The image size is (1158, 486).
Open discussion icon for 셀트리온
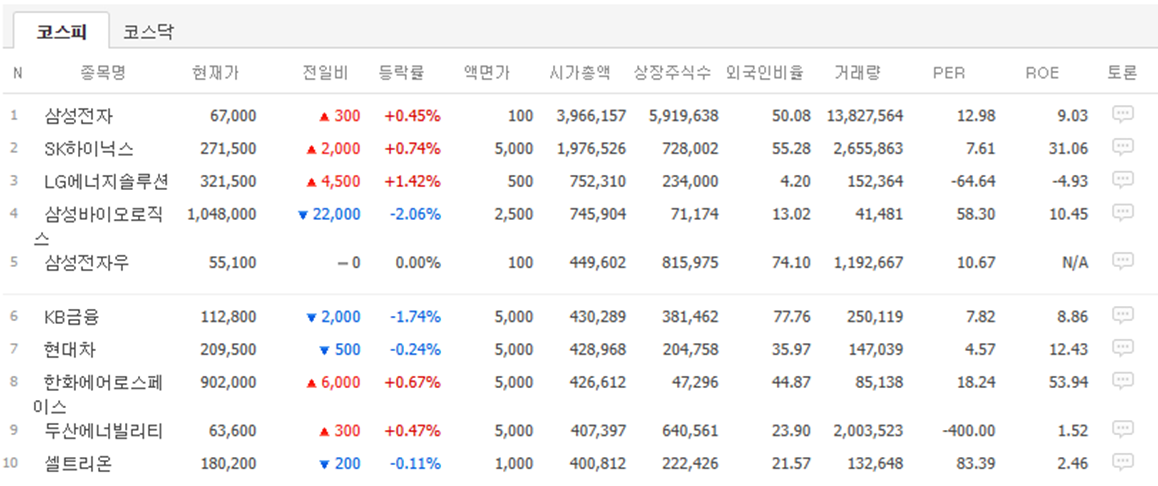tap(1123, 462)
